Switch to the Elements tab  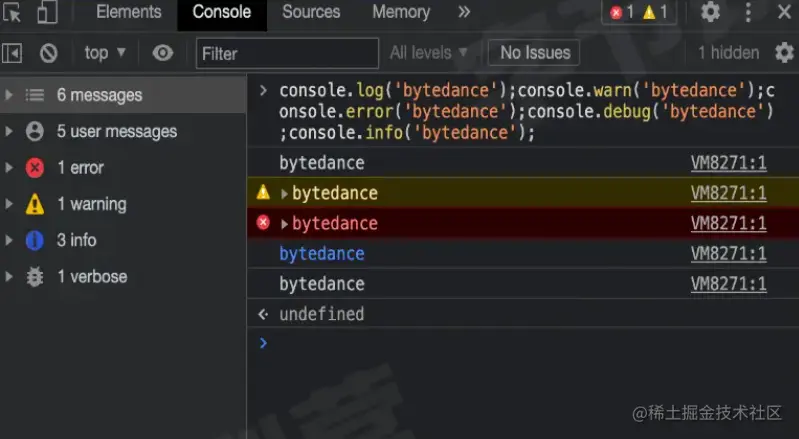click(128, 13)
